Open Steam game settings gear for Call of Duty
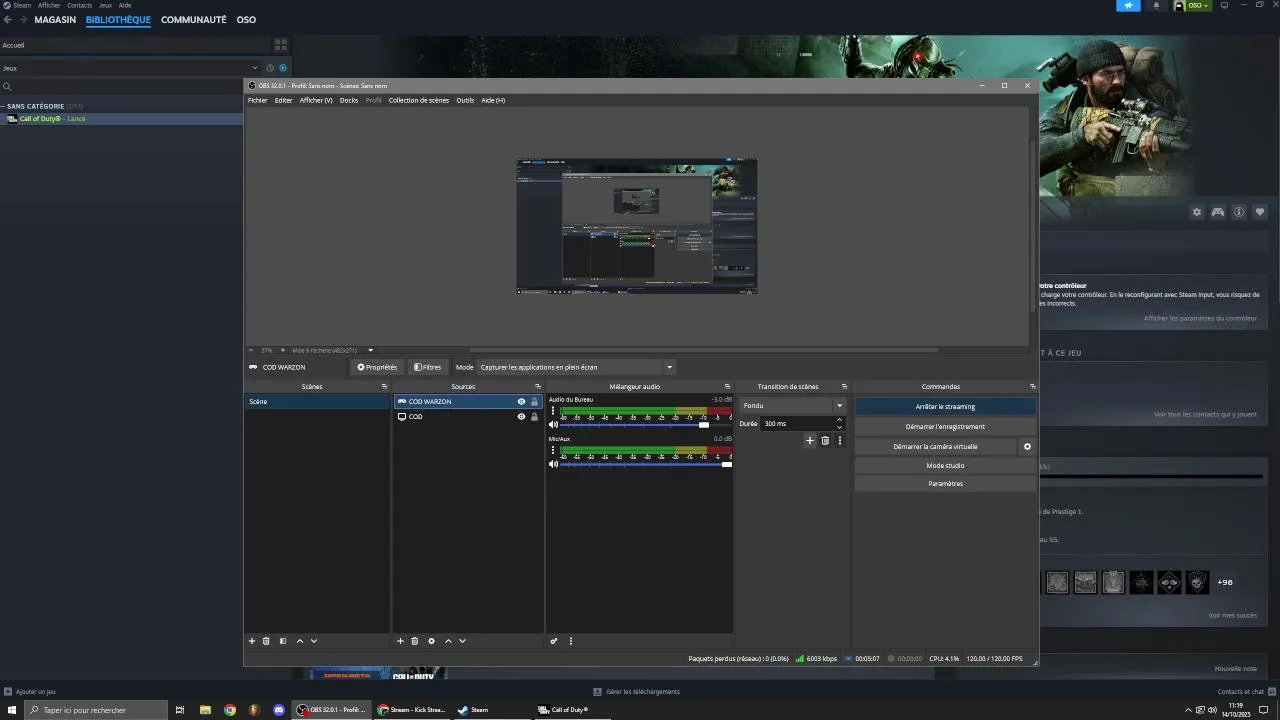Image resolution: width=1280 pixels, height=720 pixels. coord(1197,212)
